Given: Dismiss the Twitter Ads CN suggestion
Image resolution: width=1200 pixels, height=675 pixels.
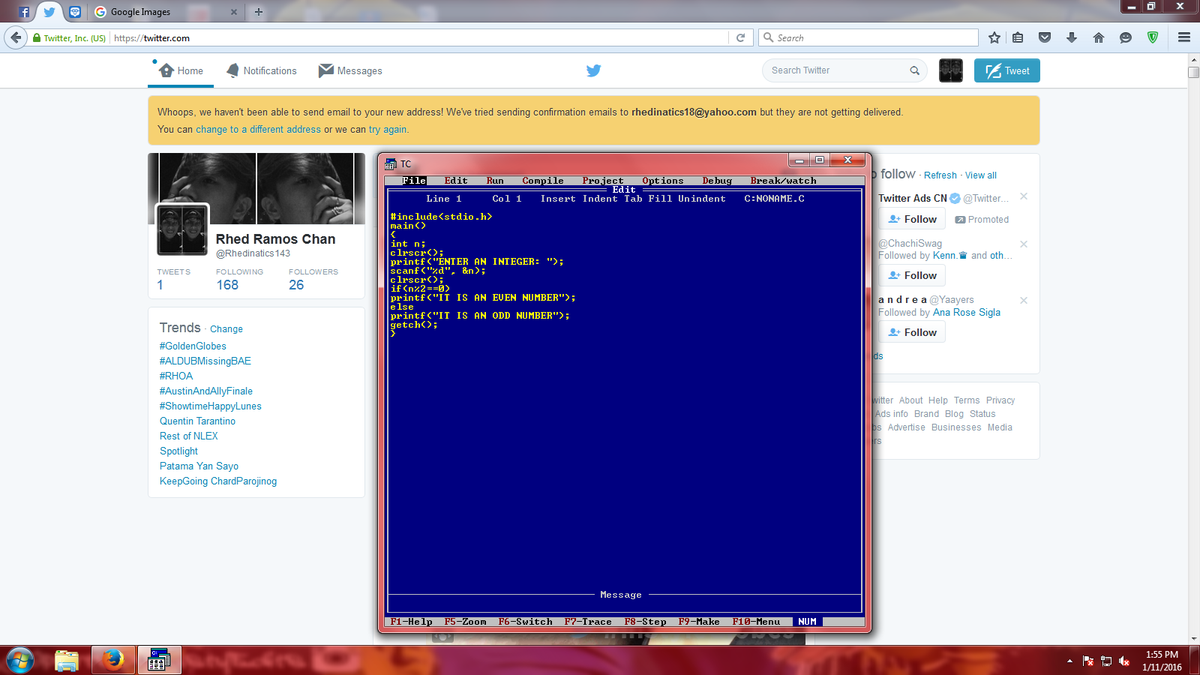Looking at the screenshot, I should point(1023,197).
